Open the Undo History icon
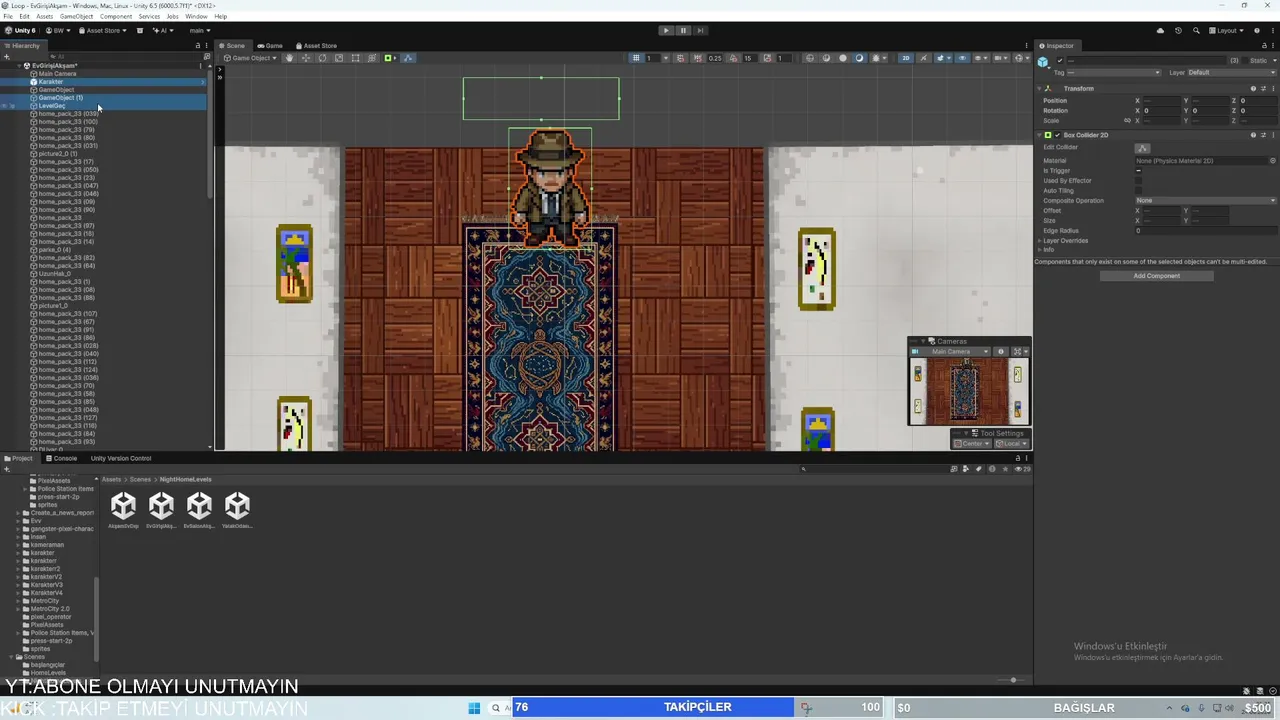This screenshot has width=1280, height=720. [x=1178, y=31]
